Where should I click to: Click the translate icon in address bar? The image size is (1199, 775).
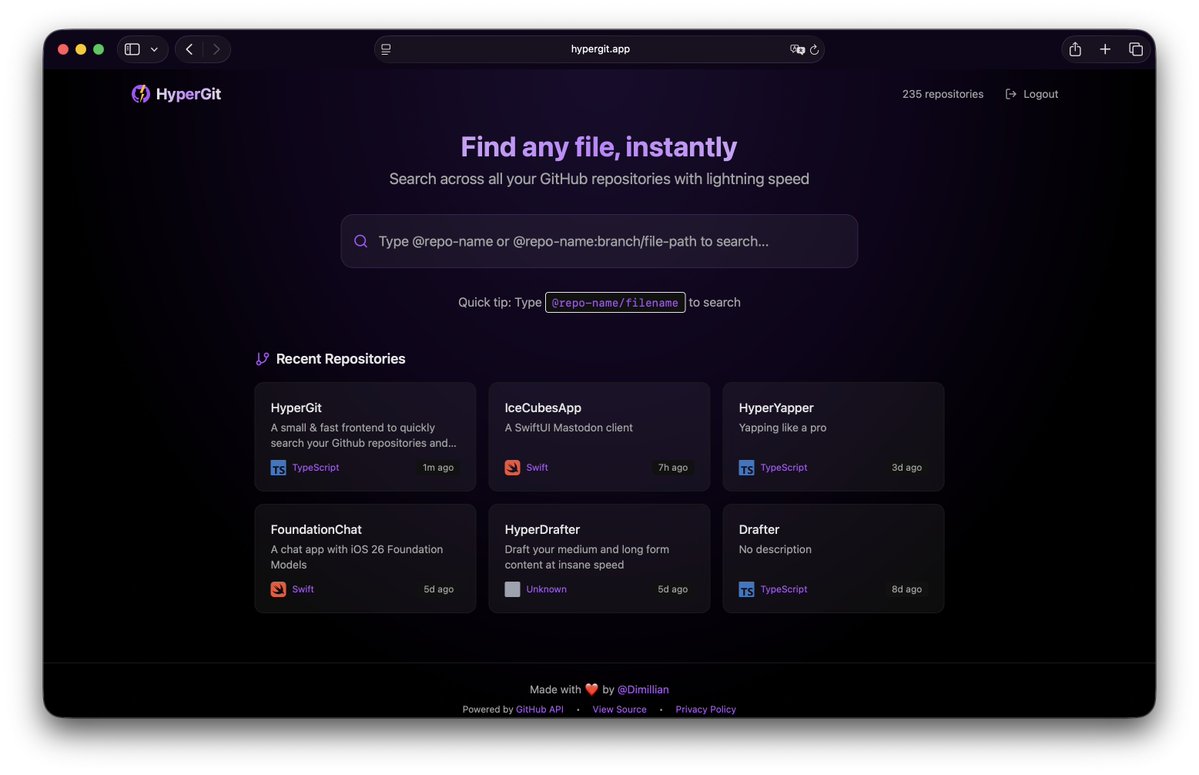[797, 49]
